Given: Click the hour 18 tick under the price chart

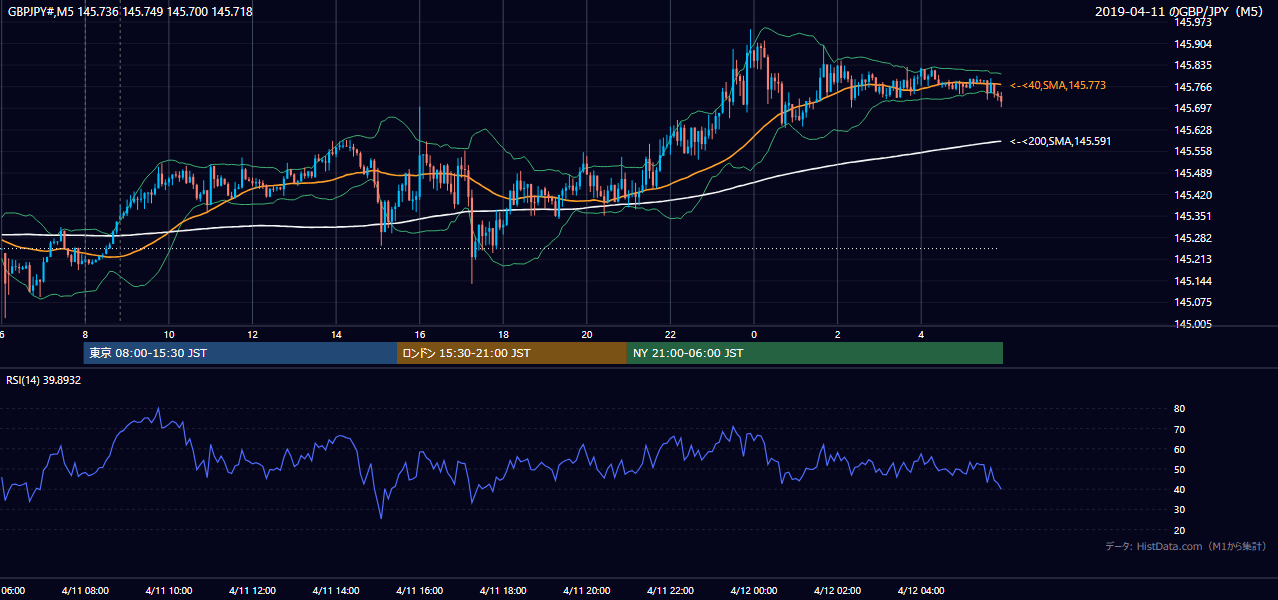Looking at the screenshot, I should point(503,335).
